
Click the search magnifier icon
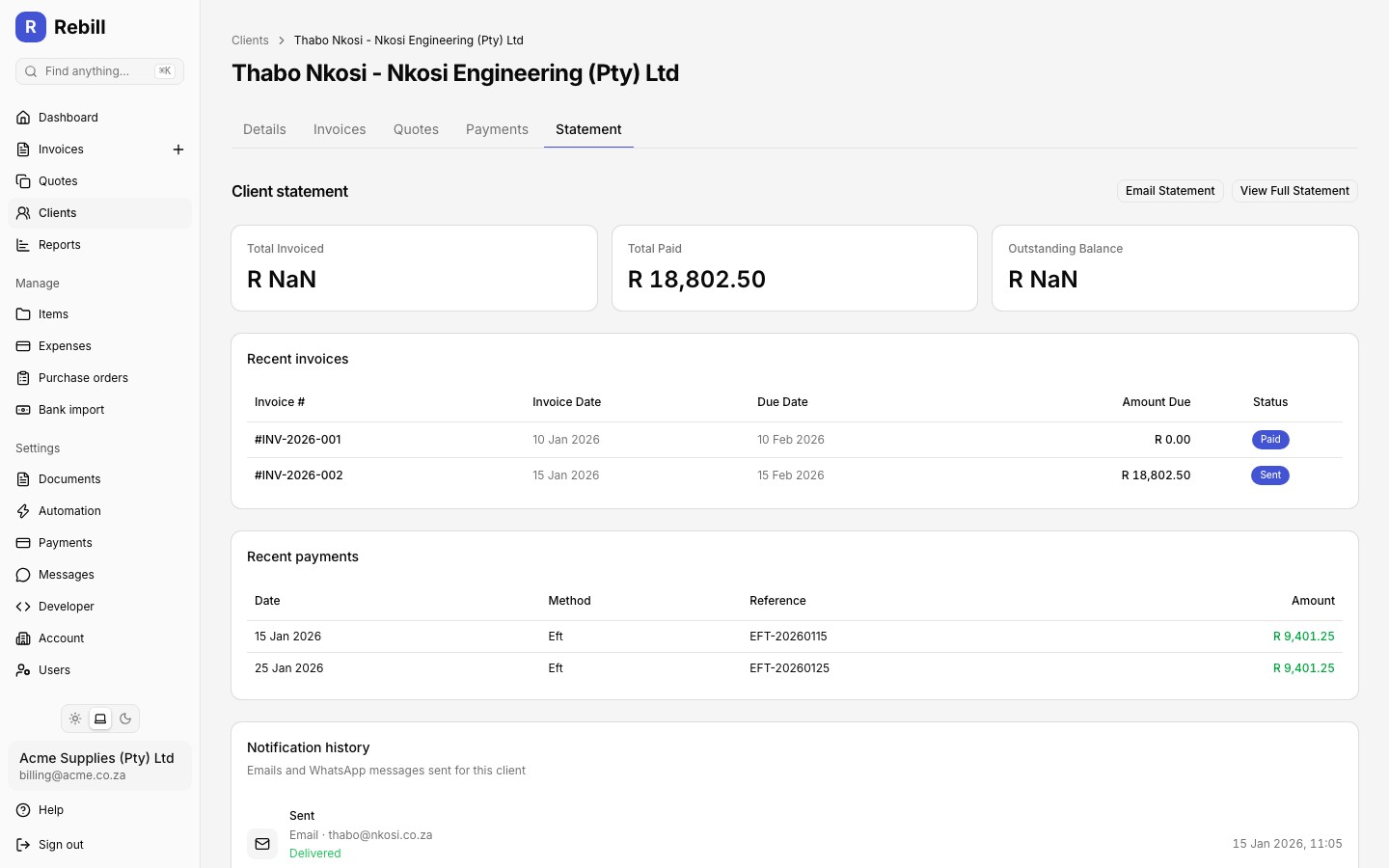(x=31, y=71)
